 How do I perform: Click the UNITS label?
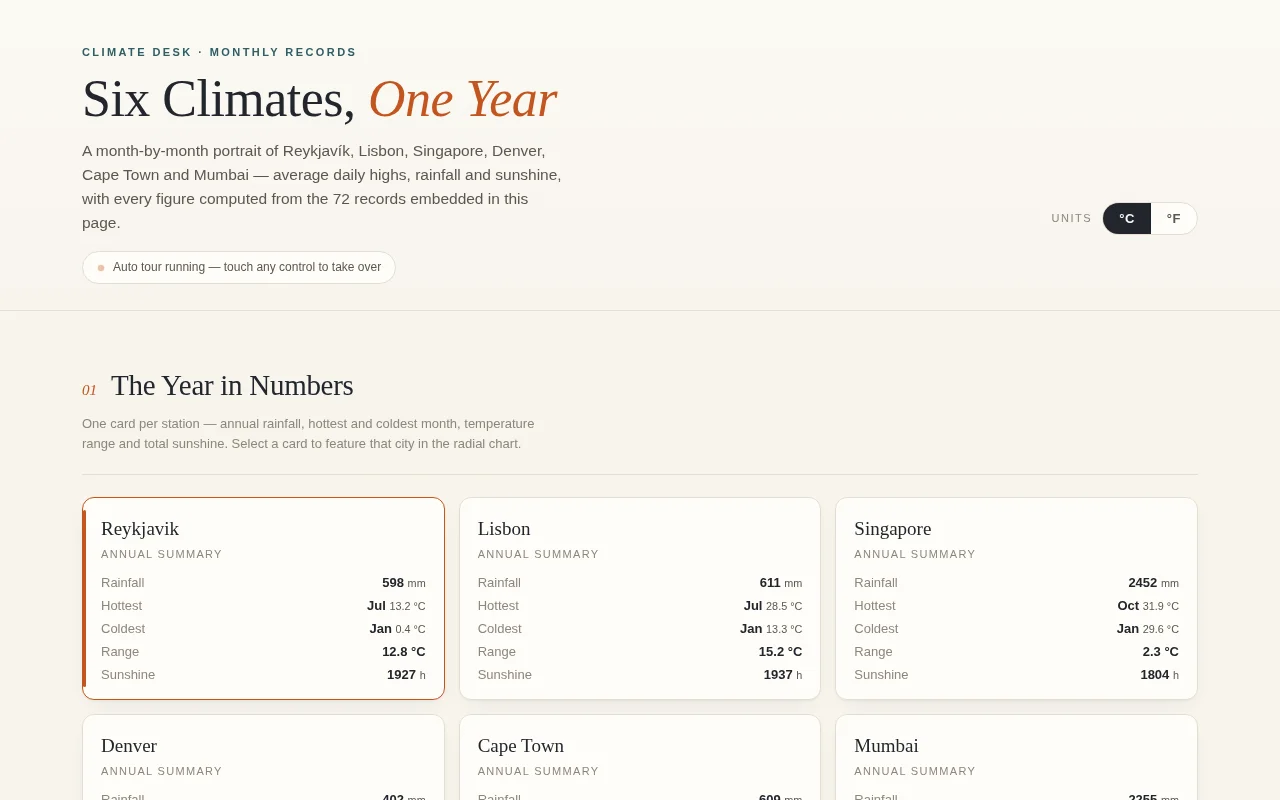tap(1071, 218)
